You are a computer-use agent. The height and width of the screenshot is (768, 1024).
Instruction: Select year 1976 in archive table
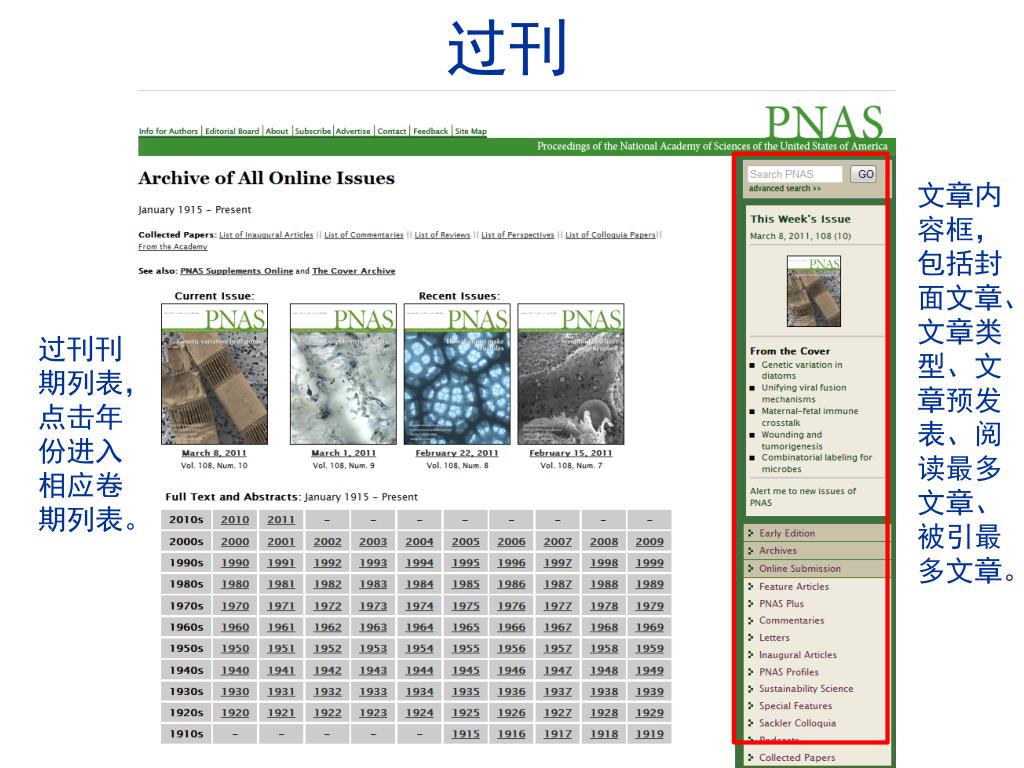click(x=511, y=606)
